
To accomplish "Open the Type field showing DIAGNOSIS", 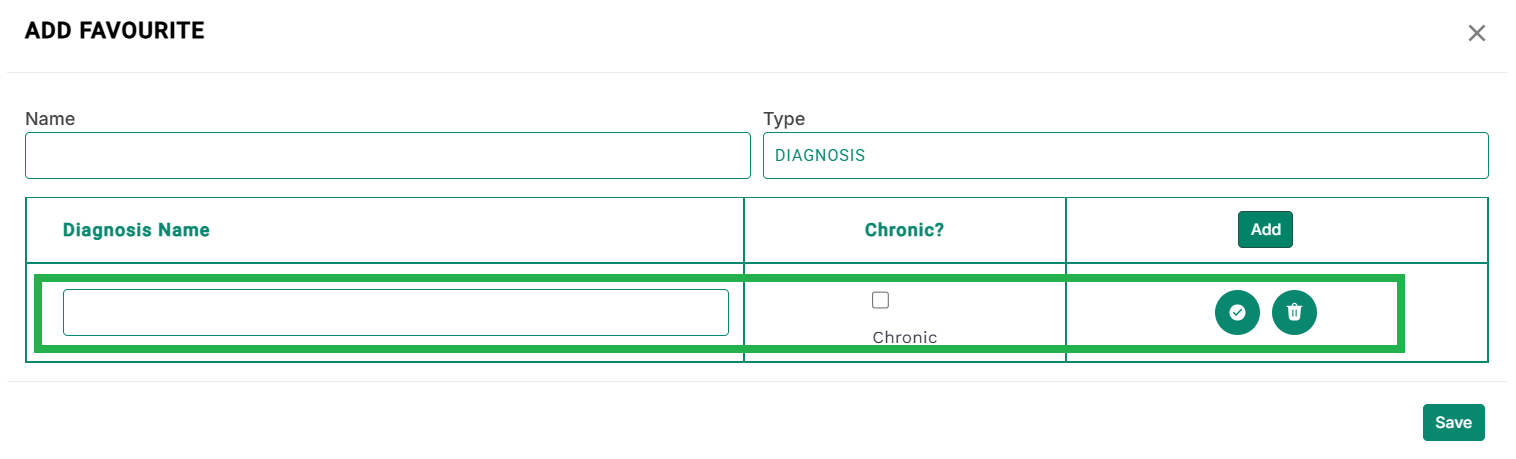I will 1125,156.
